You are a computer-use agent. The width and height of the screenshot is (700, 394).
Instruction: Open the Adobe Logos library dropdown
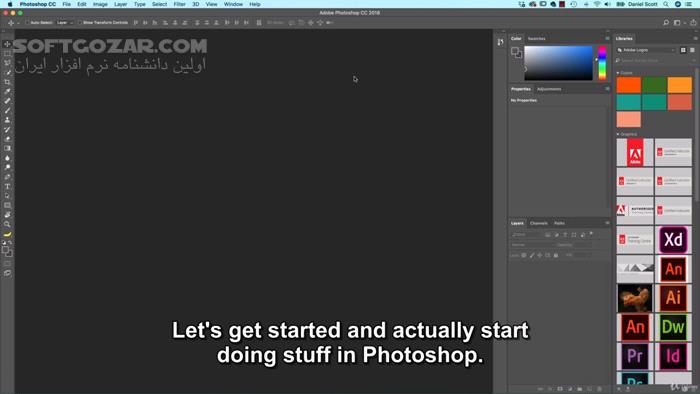point(646,50)
